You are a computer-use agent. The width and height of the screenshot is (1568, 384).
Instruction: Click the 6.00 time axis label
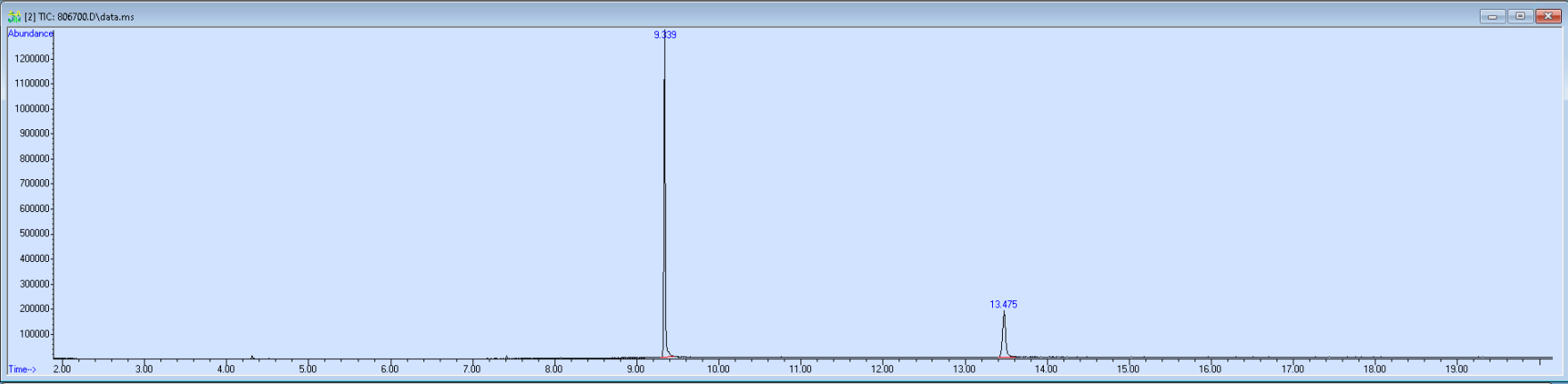click(x=390, y=369)
